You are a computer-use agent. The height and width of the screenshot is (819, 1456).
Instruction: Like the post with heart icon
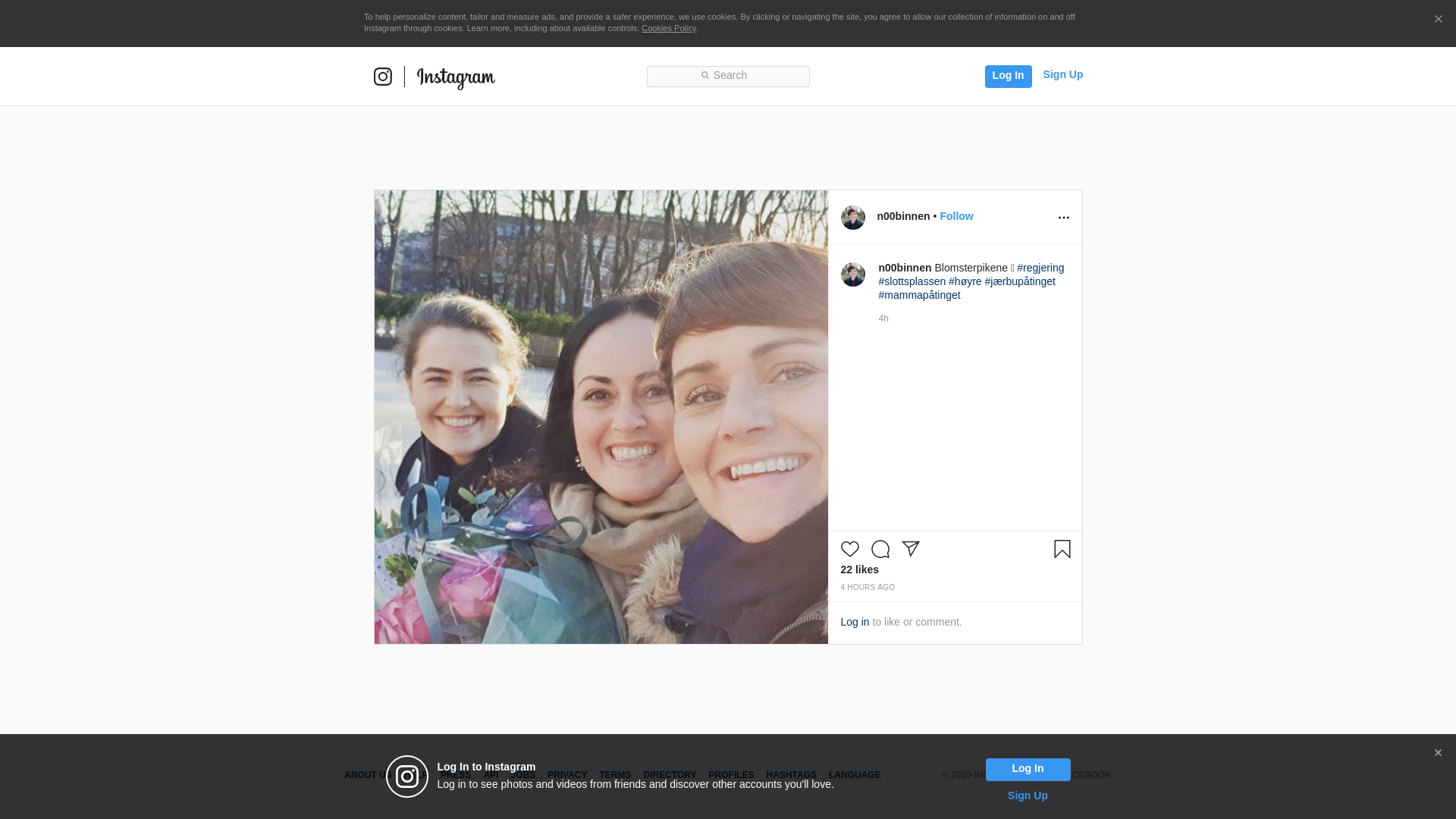coord(850,549)
